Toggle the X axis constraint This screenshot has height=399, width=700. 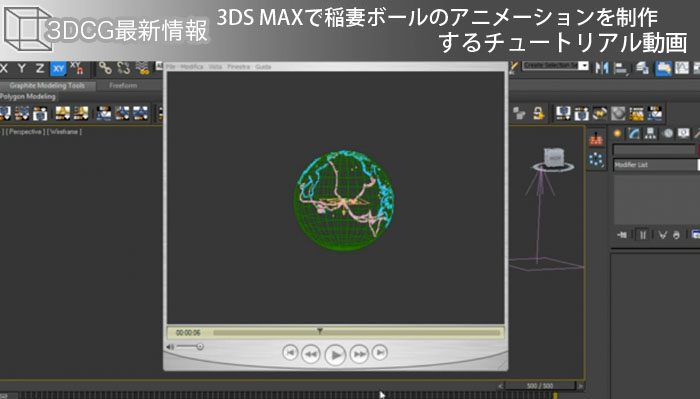pyautogui.click(x=4, y=68)
